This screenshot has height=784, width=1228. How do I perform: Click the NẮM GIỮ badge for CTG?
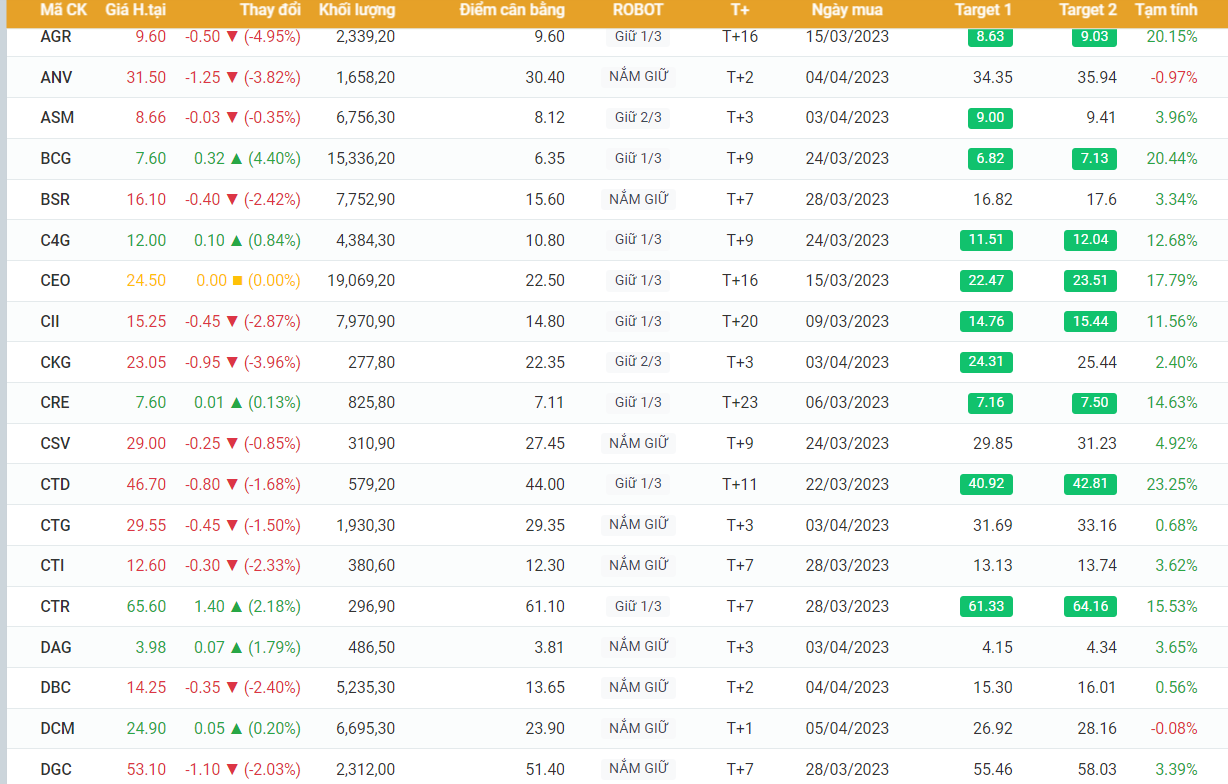(x=638, y=525)
